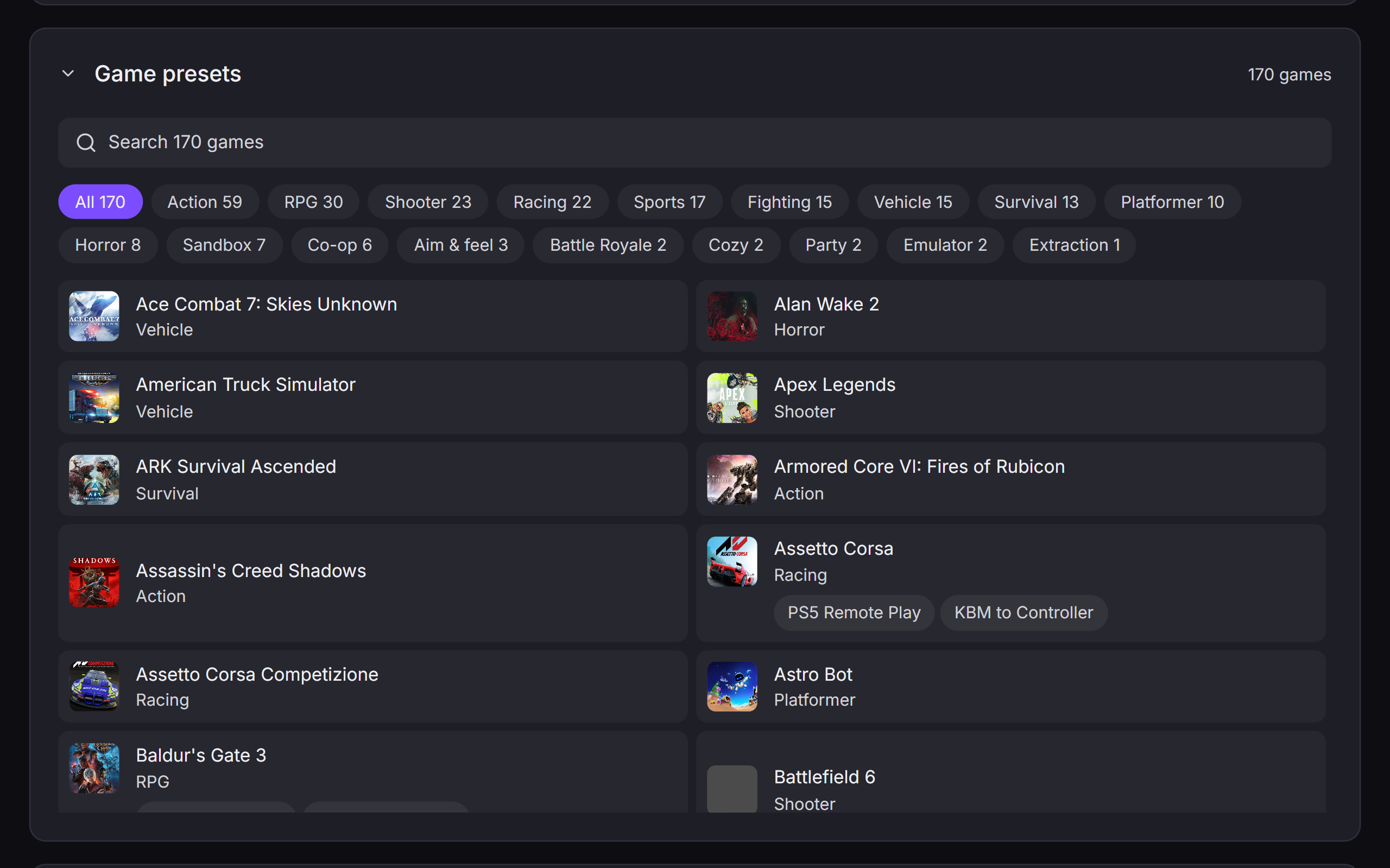1390x868 pixels.
Task: Filter by RPG 30
Action: pos(313,201)
